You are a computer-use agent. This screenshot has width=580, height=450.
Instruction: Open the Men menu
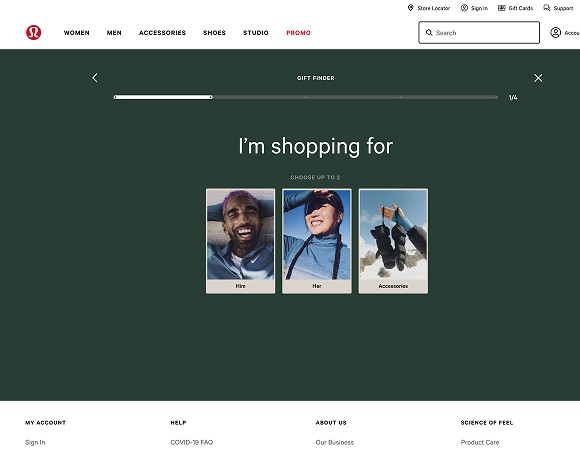click(114, 33)
